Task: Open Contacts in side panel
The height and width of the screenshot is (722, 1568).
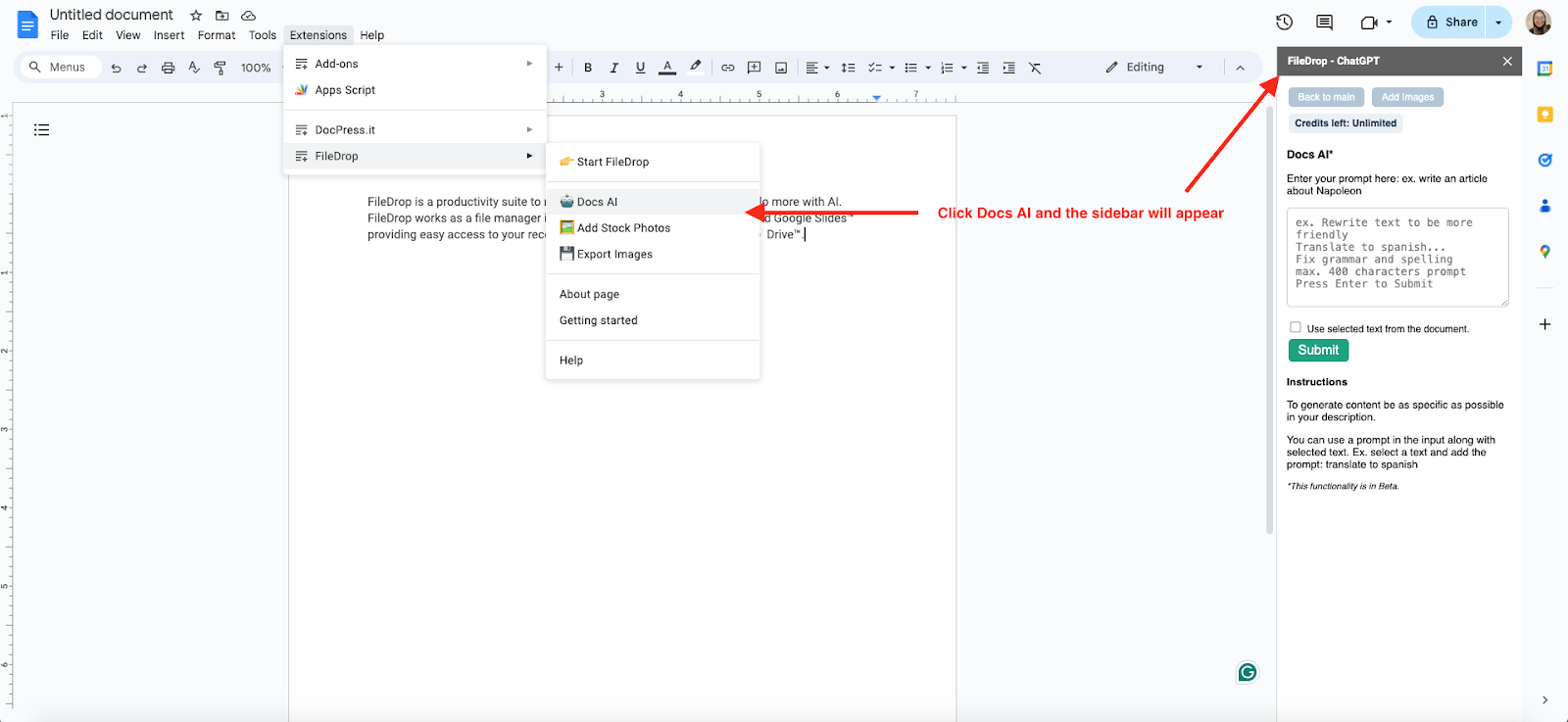Action: pyautogui.click(x=1544, y=206)
